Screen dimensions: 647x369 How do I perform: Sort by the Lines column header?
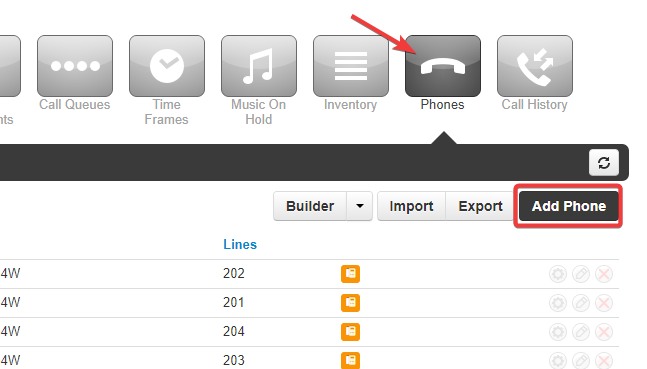tap(240, 244)
